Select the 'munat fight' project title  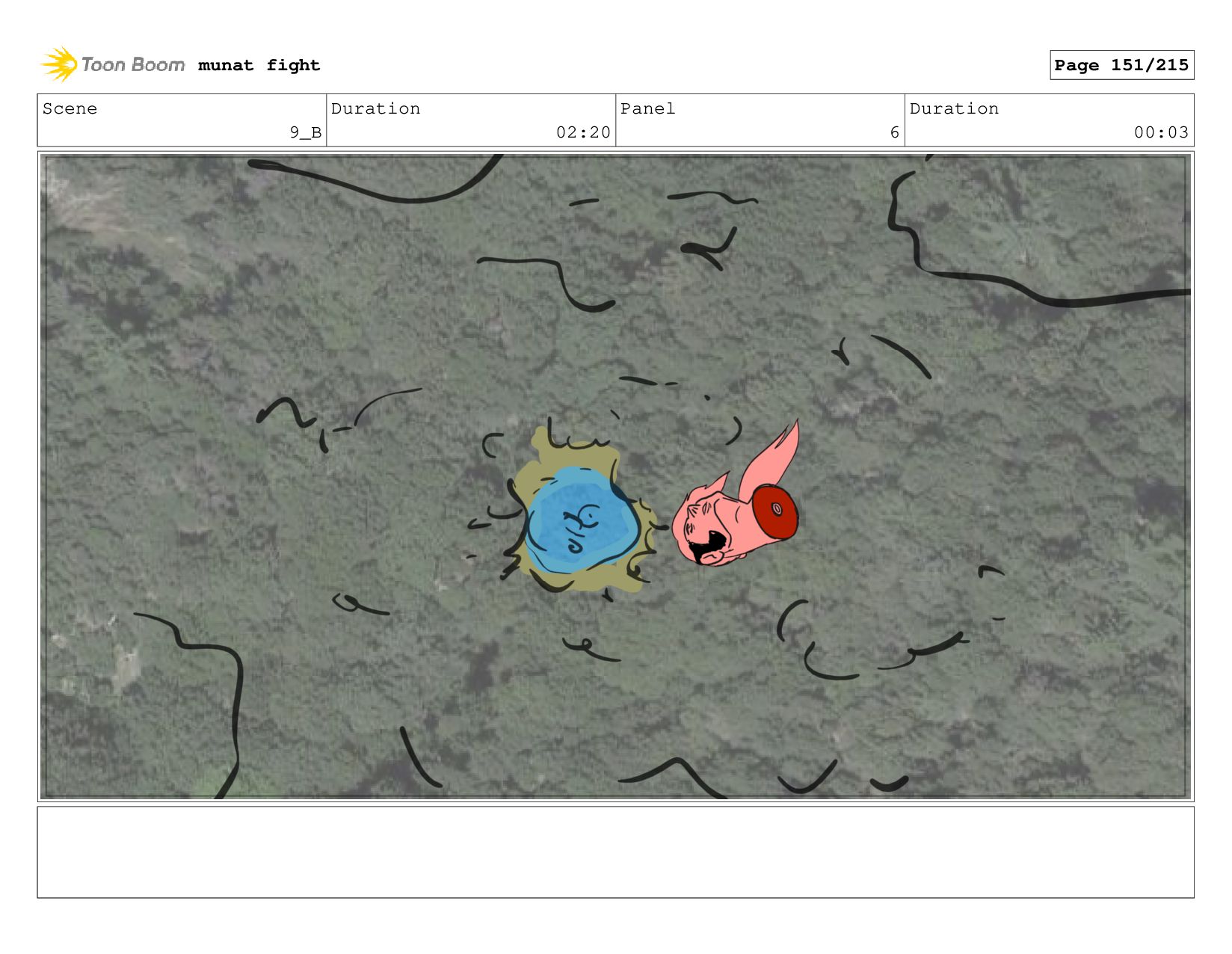(x=259, y=65)
